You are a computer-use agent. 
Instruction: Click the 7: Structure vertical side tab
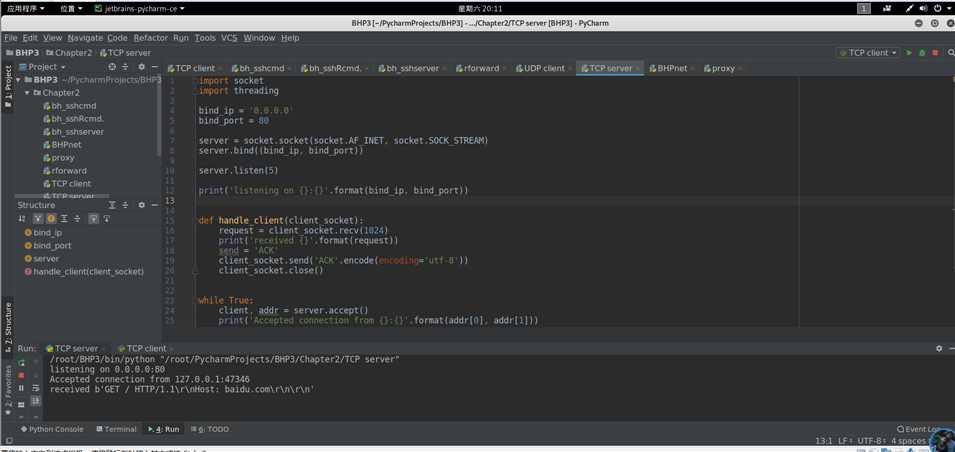tap(8, 325)
